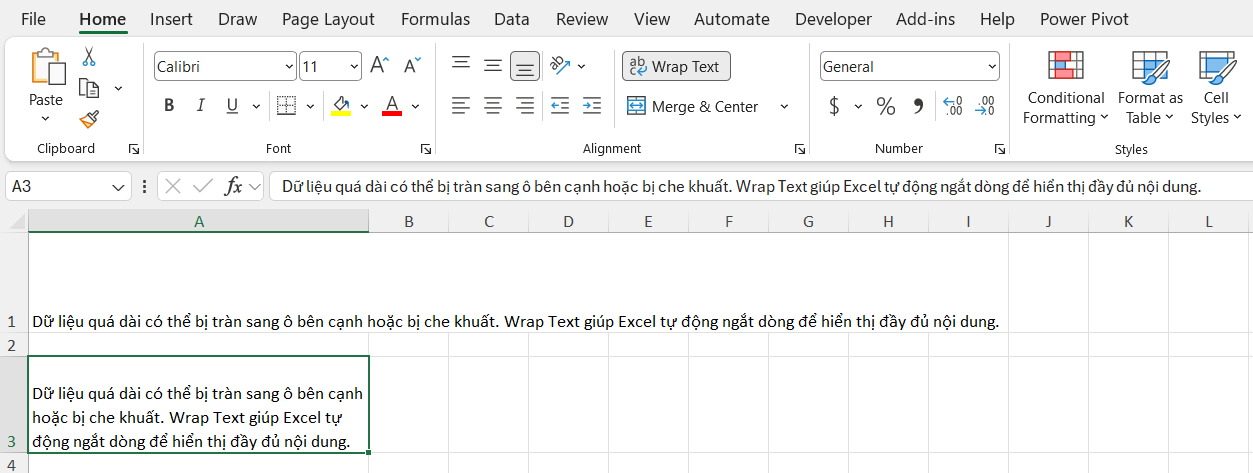Open Font settings dialog launcher
The width and height of the screenshot is (1253, 473).
point(426,149)
